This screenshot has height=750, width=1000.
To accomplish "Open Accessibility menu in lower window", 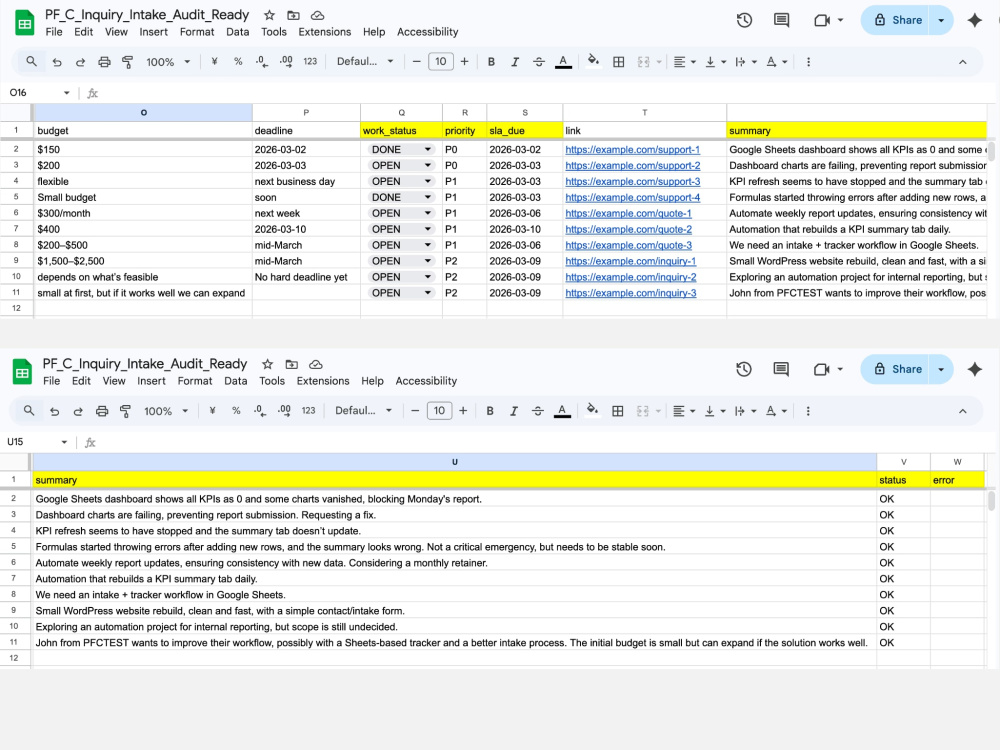I will [426, 381].
